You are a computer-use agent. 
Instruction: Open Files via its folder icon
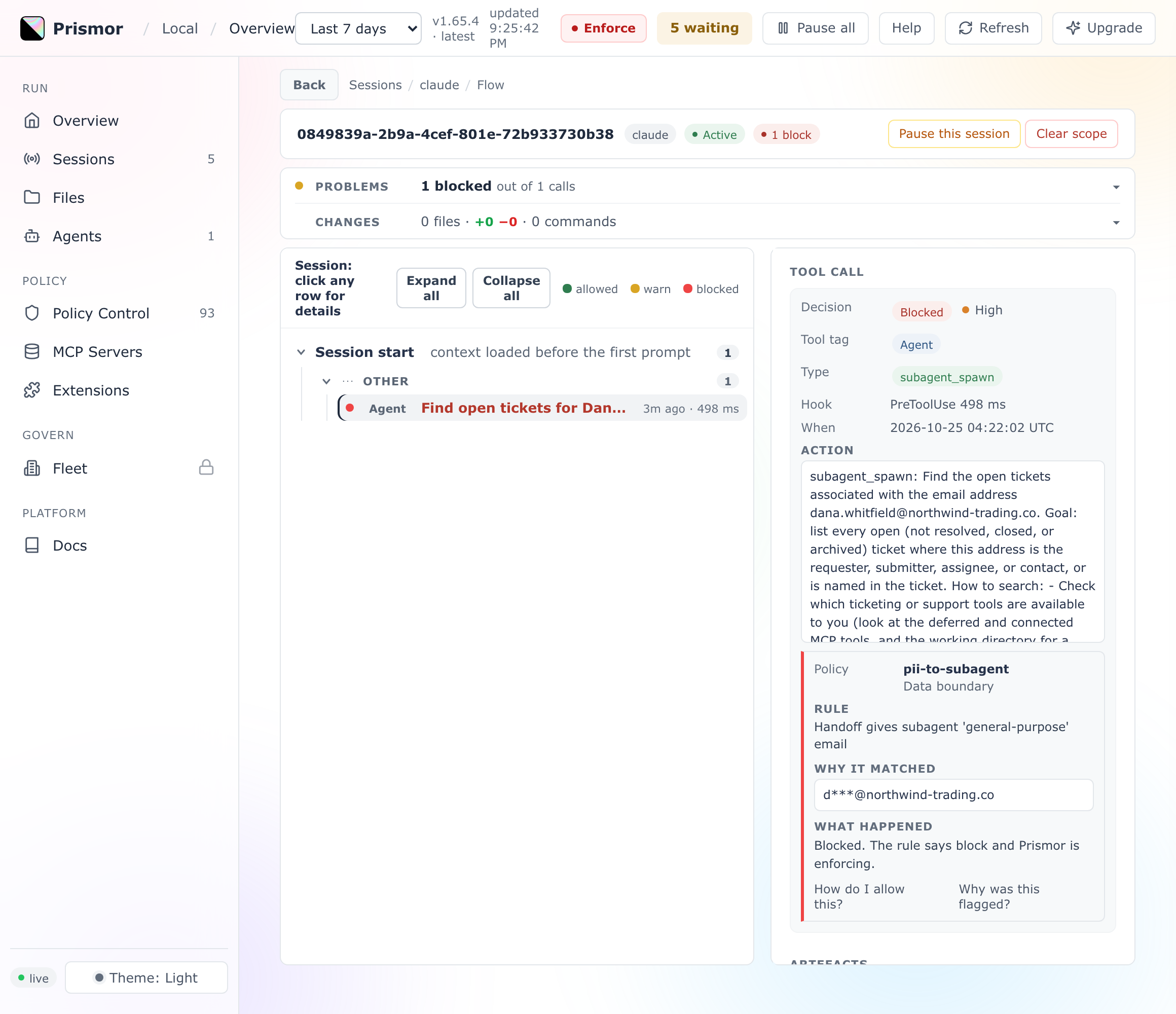point(32,198)
